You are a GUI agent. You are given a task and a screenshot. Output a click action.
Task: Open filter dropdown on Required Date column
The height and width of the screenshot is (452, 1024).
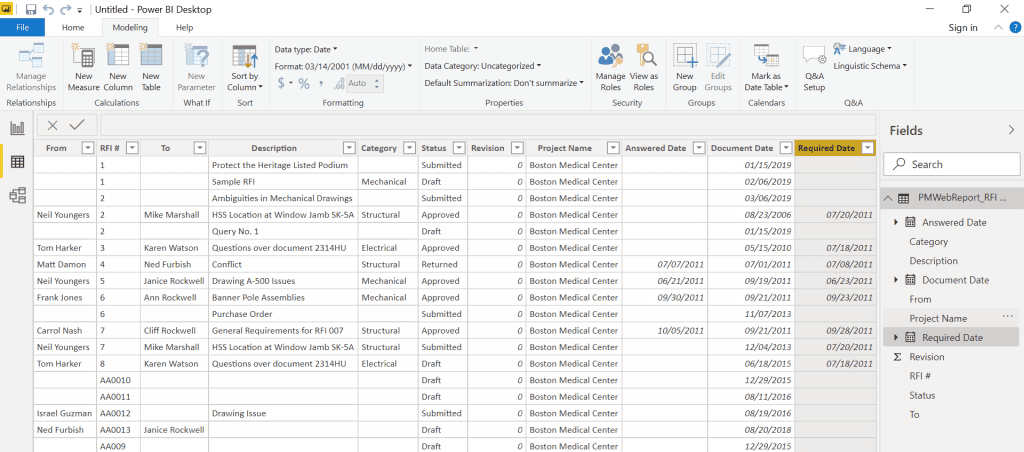click(x=867, y=148)
